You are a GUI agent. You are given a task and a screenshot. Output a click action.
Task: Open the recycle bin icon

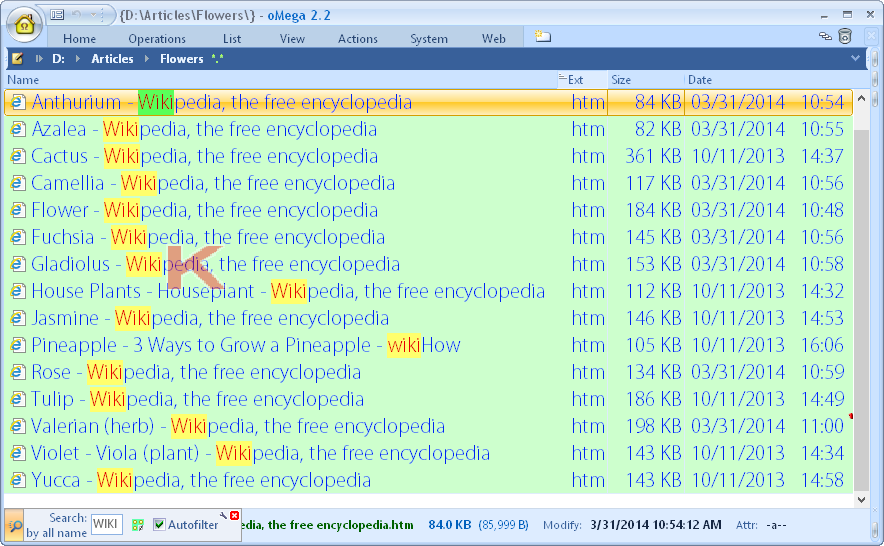845,36
